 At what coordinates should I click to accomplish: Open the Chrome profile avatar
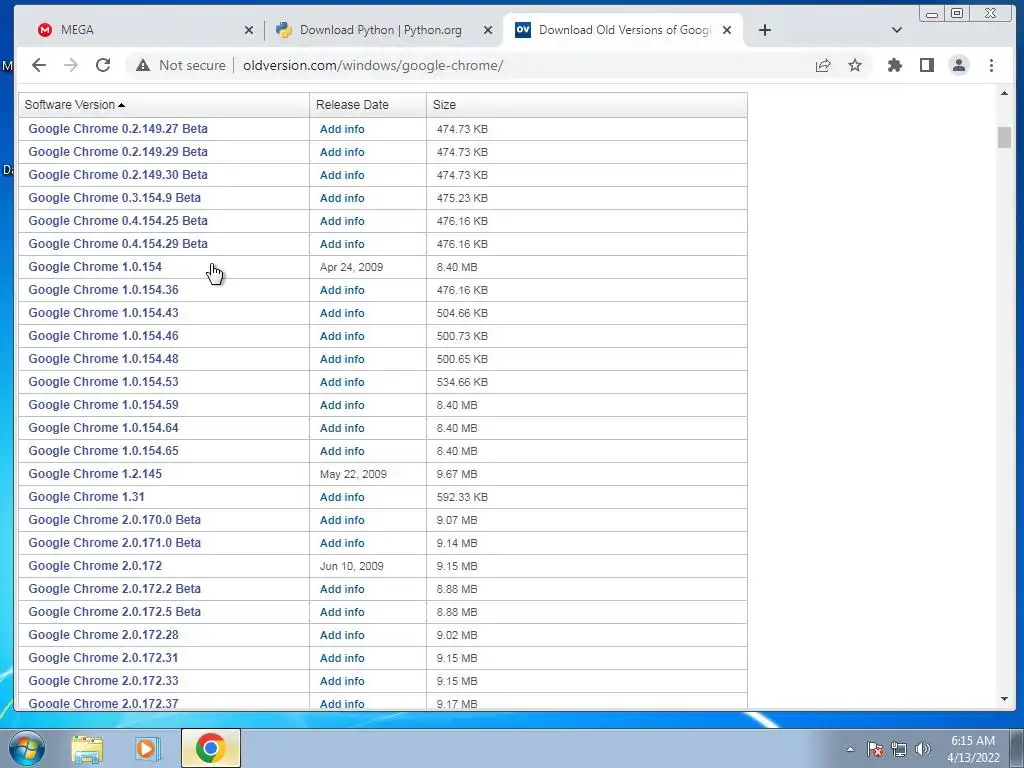[959, 65]
